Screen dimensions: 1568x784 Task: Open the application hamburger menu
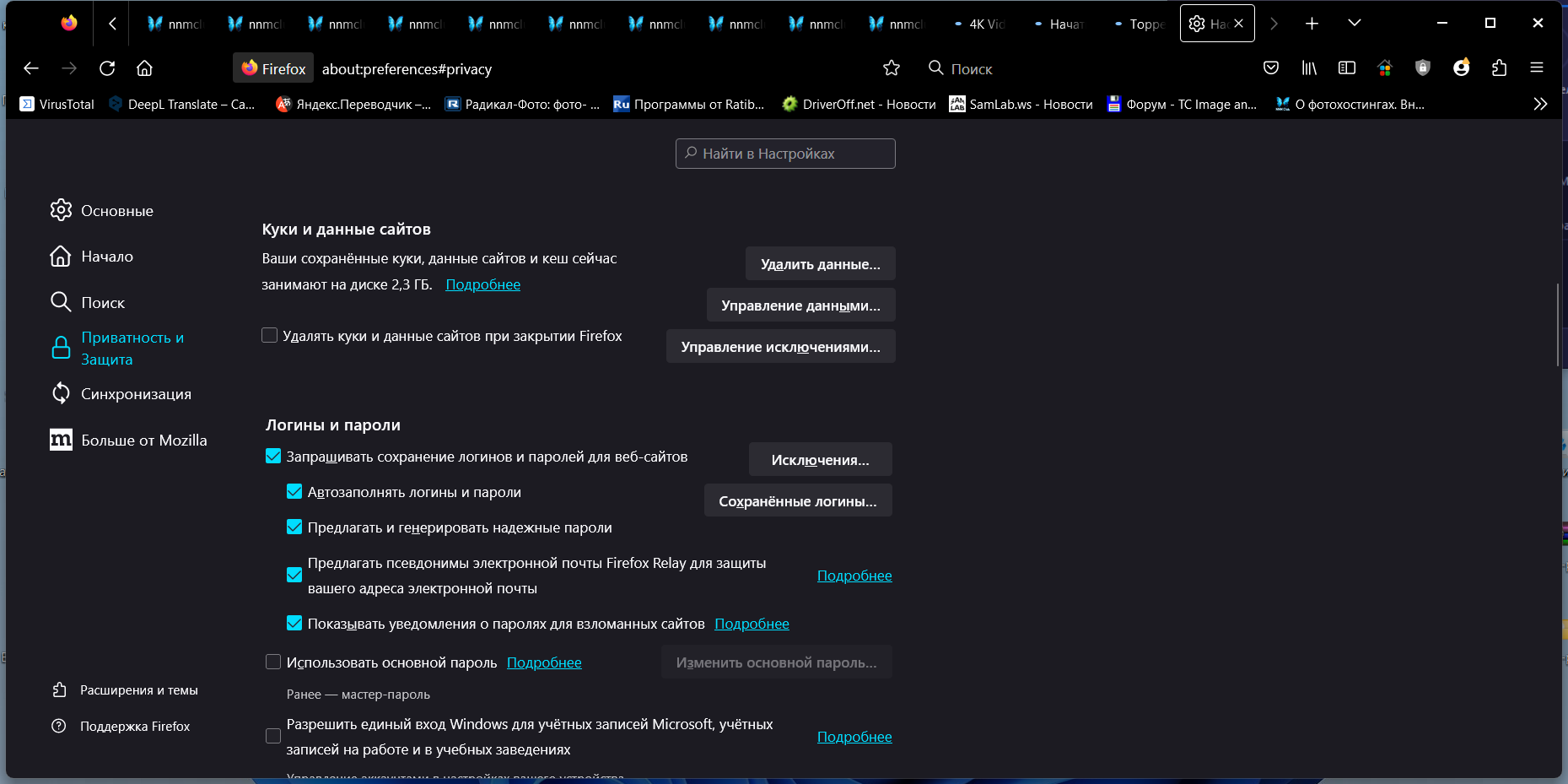coord(1537,68)
